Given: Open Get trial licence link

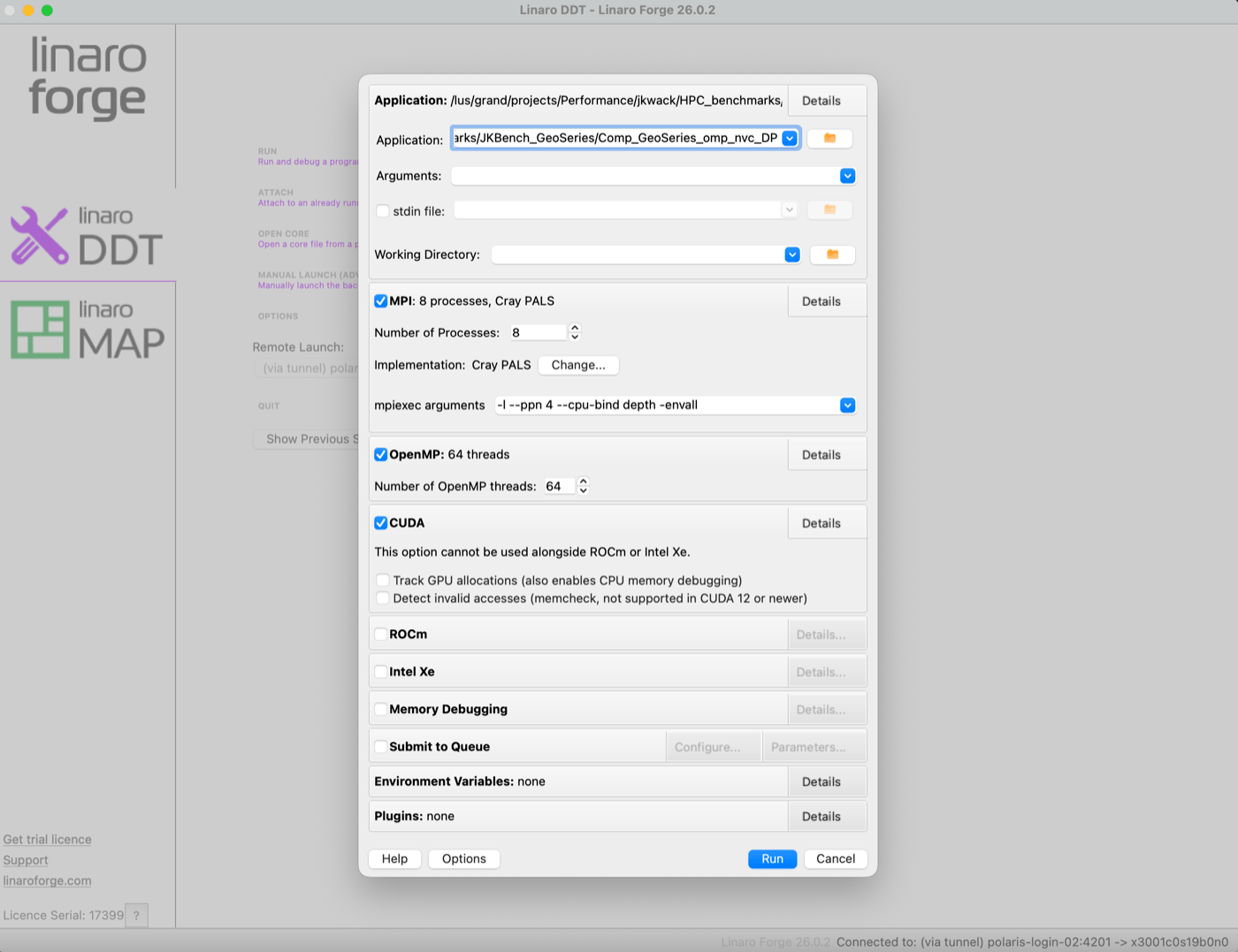Looking at the screenshot, I should (47, 840).
